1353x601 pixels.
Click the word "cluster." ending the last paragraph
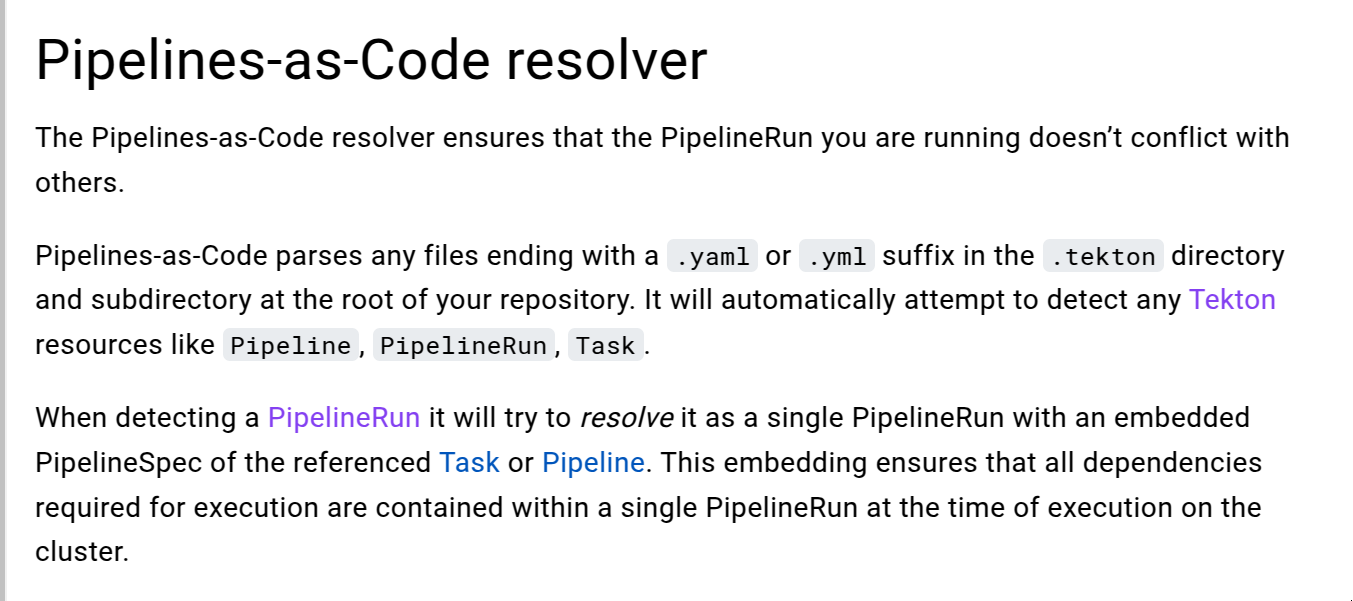pyautogui.click(x=82, y=552)
